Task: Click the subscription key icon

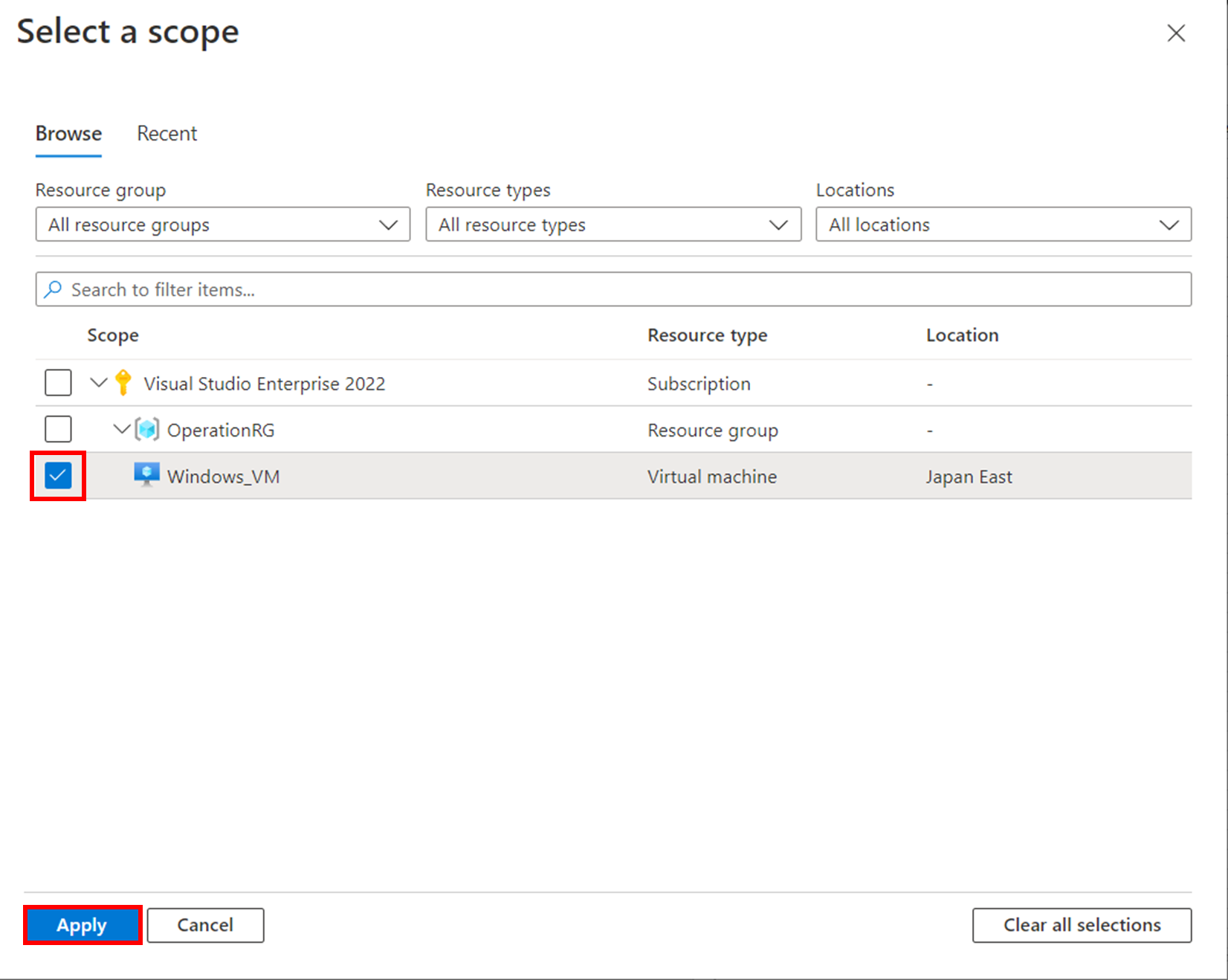Action: tap(123, 383)
